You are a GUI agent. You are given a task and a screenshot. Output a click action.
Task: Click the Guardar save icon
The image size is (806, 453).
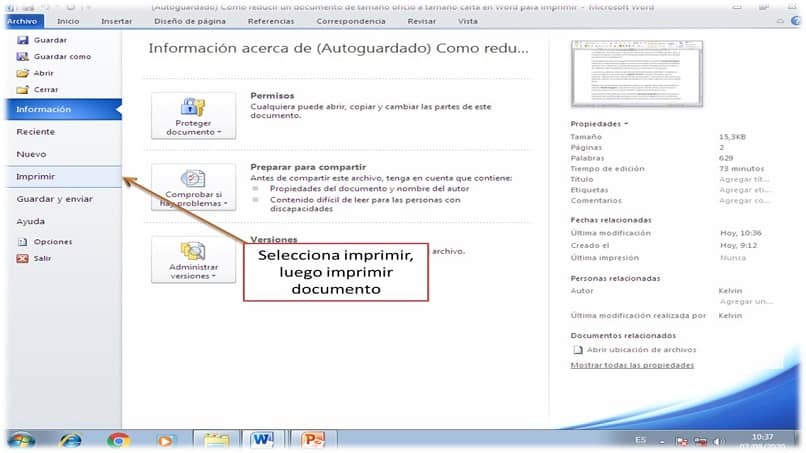pyautogui.click(x=23, y=40)
